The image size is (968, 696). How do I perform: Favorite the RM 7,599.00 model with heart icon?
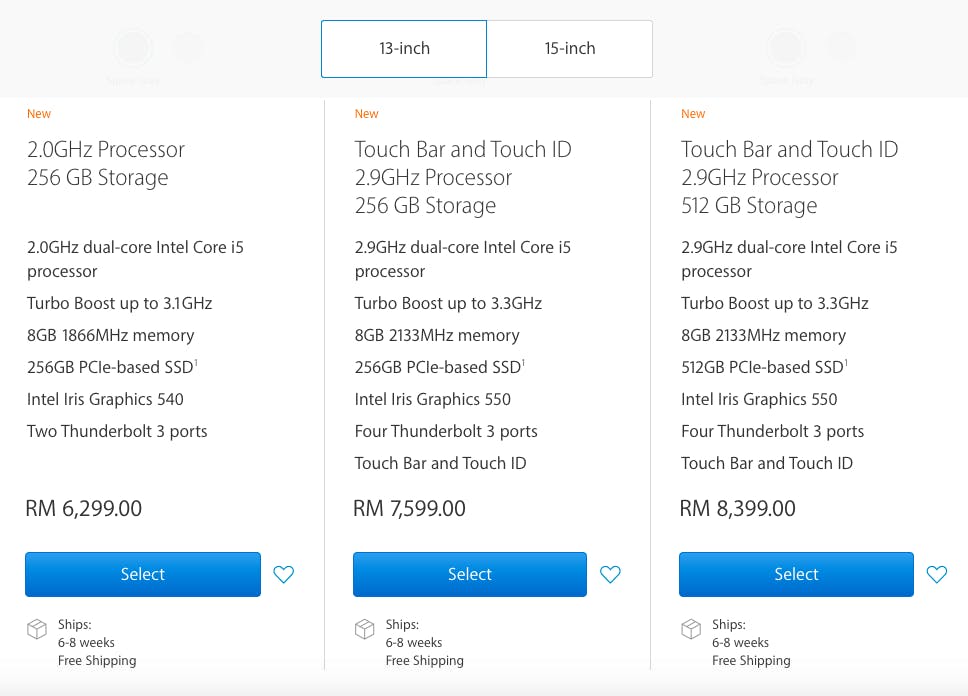coord(611,574)
